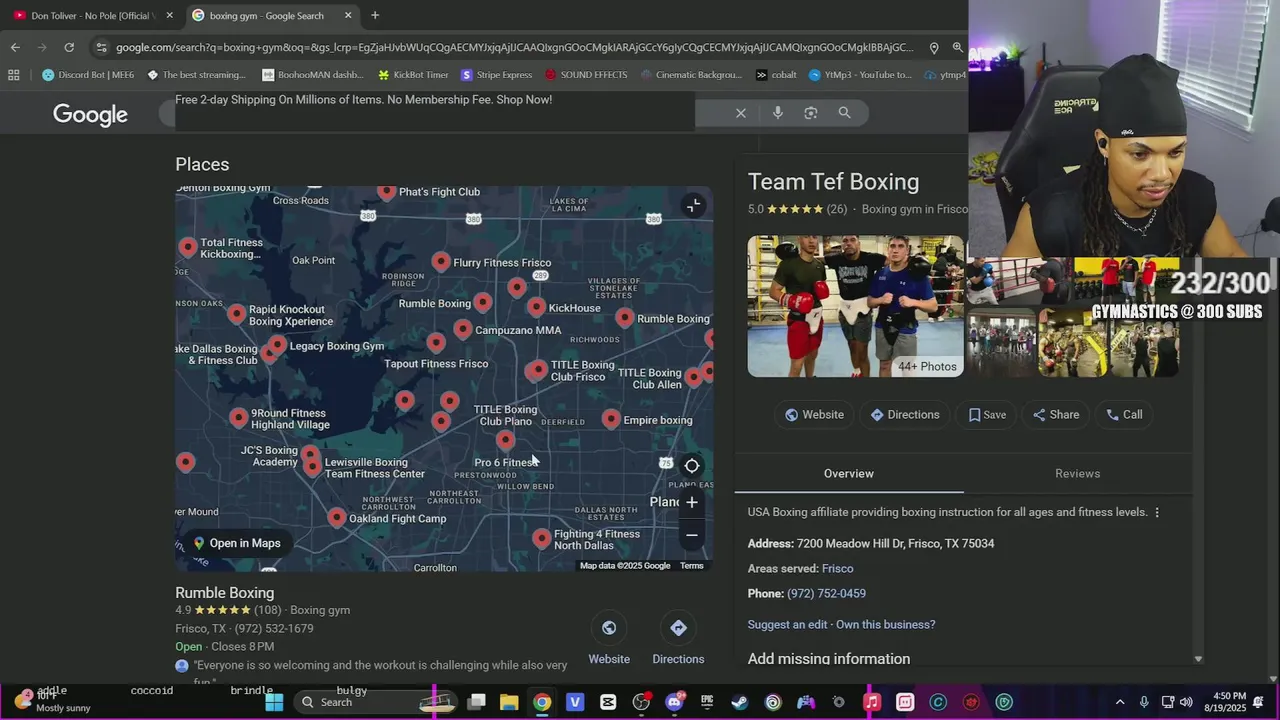Select the Fighting 4 Fitness North Dallas pin

(x=541, y=538)
